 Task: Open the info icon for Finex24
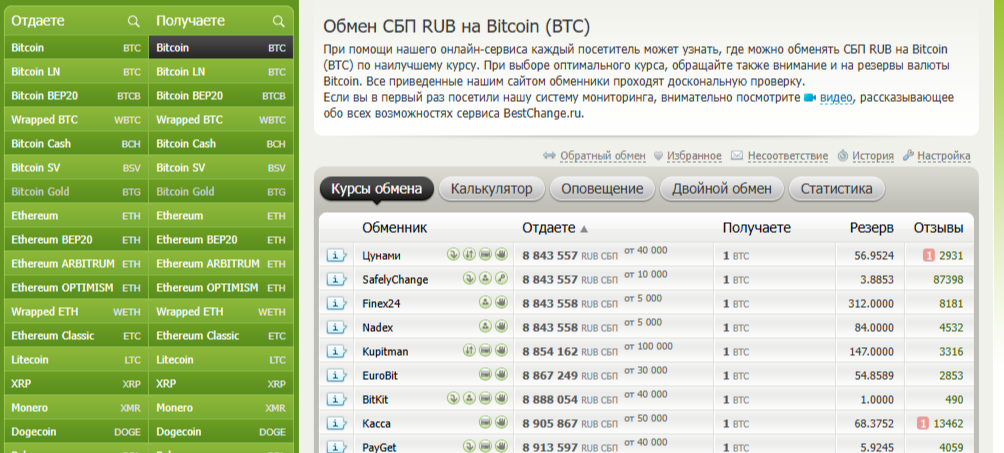336,303
